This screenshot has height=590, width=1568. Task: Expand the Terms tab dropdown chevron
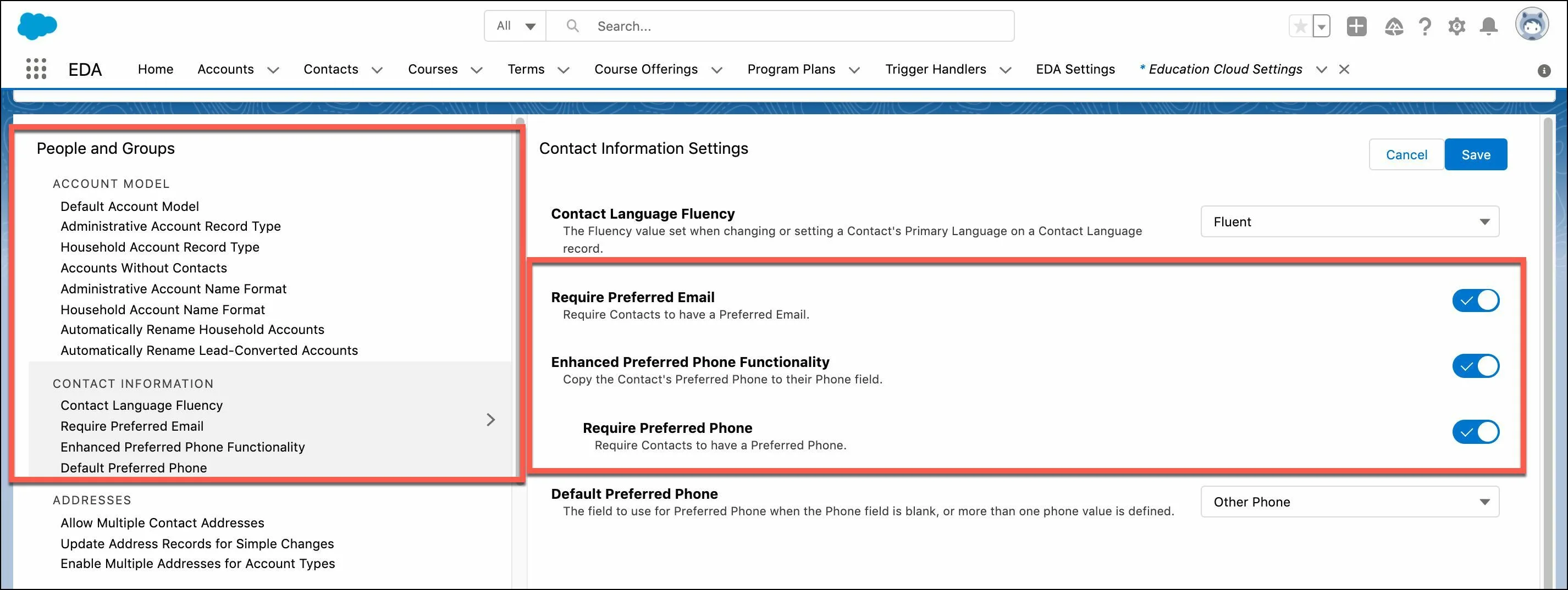(x=564, y=70)
